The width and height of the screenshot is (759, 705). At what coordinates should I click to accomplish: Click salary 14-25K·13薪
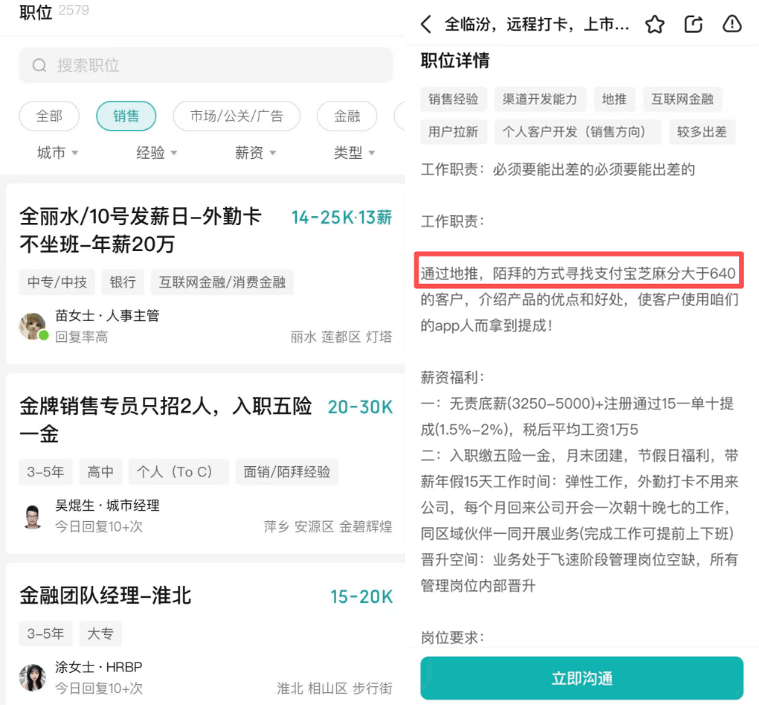click(342, 217)
